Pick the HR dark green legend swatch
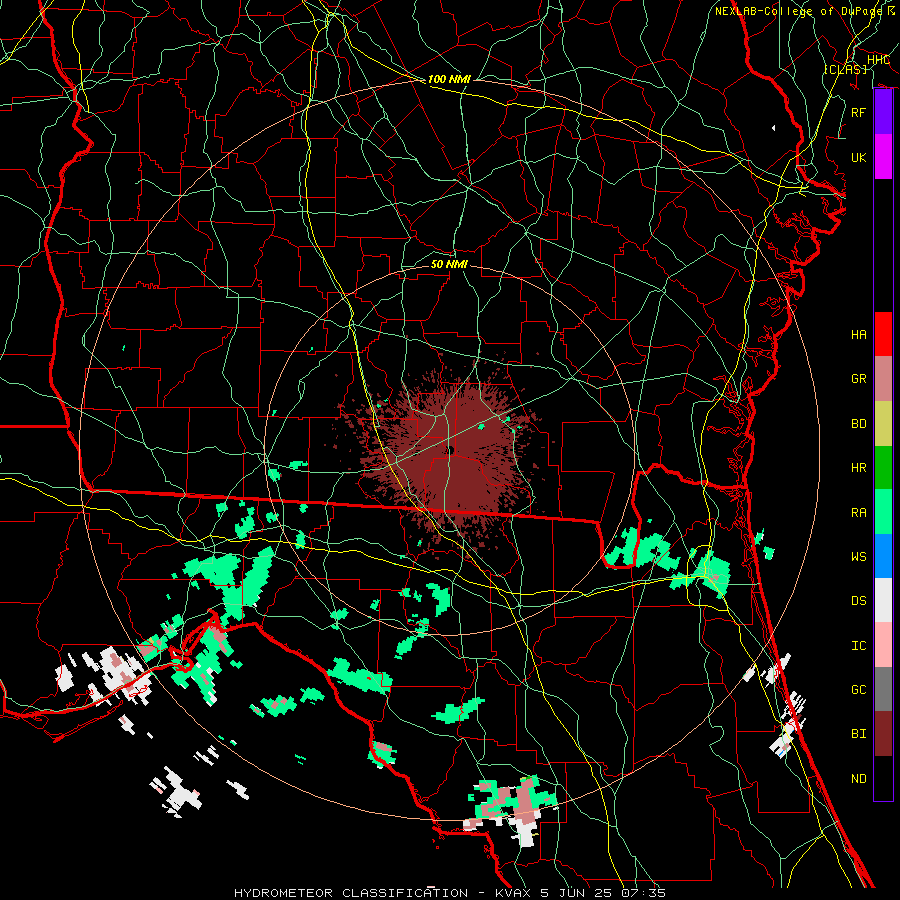This screenshot has width=900, height=900. pyautogui.click(x=883, y=467)
